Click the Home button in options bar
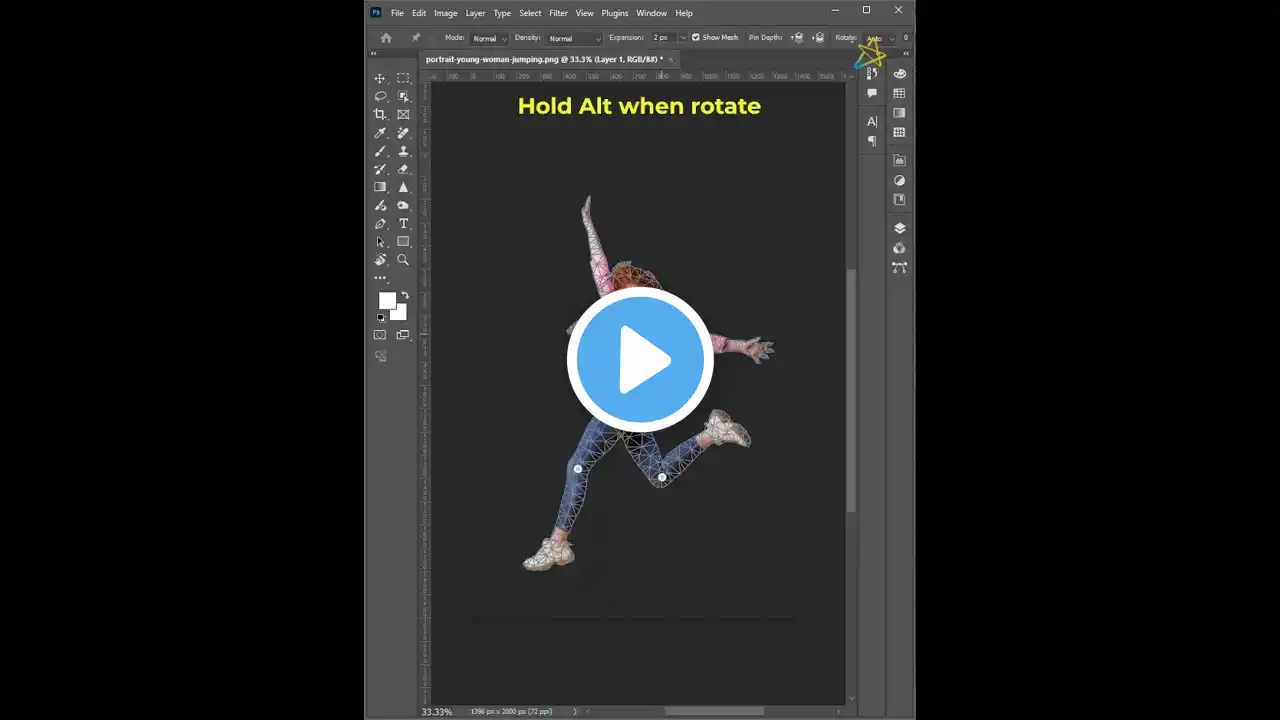Viewport: 1280px width, 720px height. tap(386, 38)
